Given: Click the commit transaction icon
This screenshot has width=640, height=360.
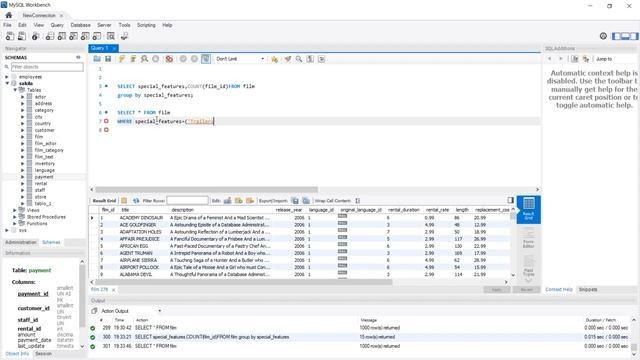Looking at the screenshot, I should tap(183, 59).
